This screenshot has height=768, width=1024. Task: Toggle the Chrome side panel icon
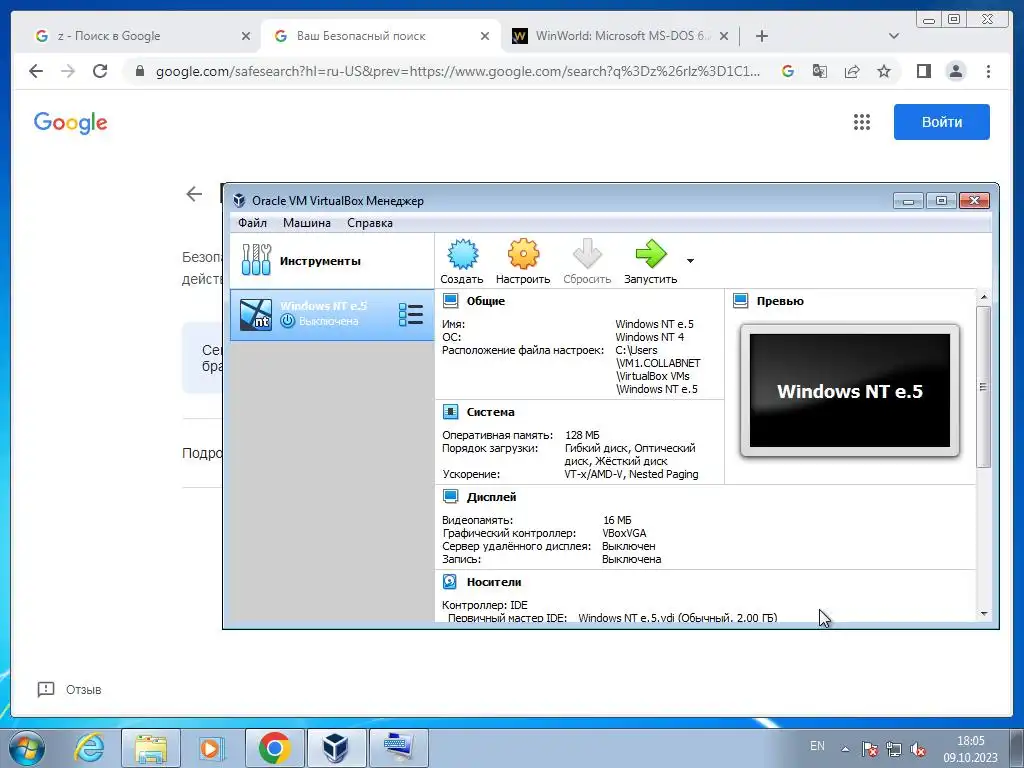923,71
